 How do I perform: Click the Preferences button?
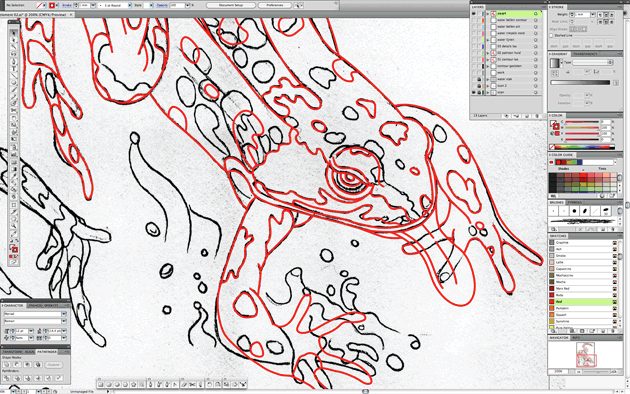(275, 5)
